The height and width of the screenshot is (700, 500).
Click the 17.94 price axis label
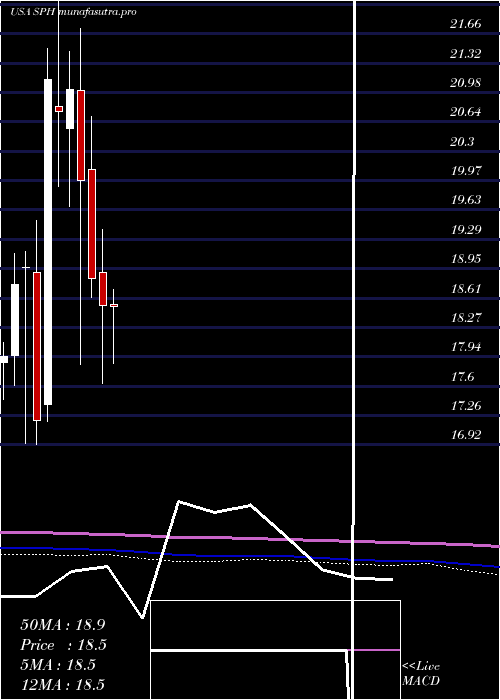click(466, 346)
